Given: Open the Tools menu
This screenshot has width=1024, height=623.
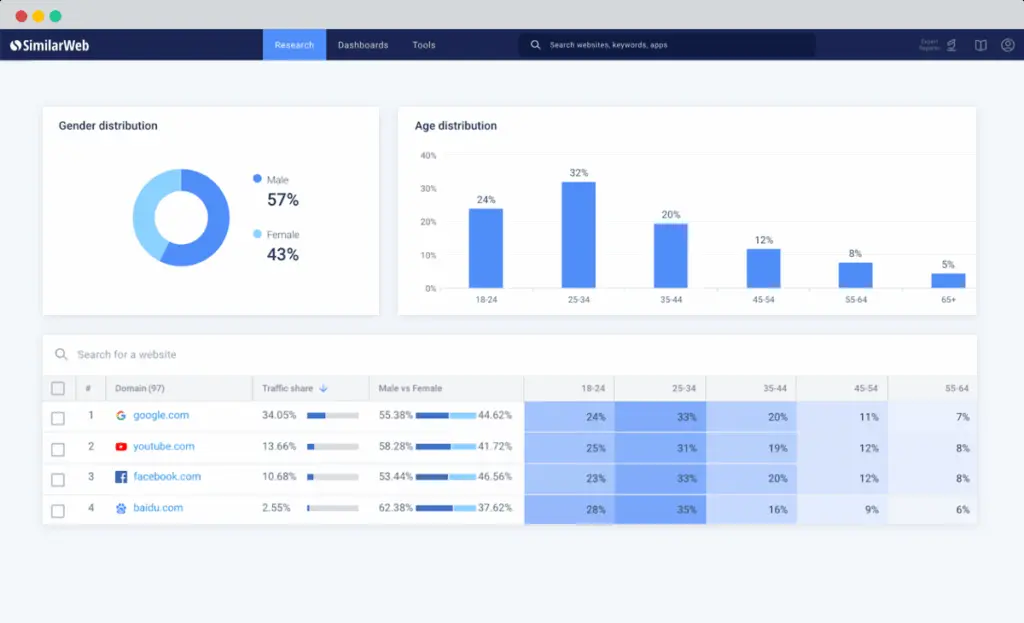Looking at the screenshot, I should tap(424, 45).
